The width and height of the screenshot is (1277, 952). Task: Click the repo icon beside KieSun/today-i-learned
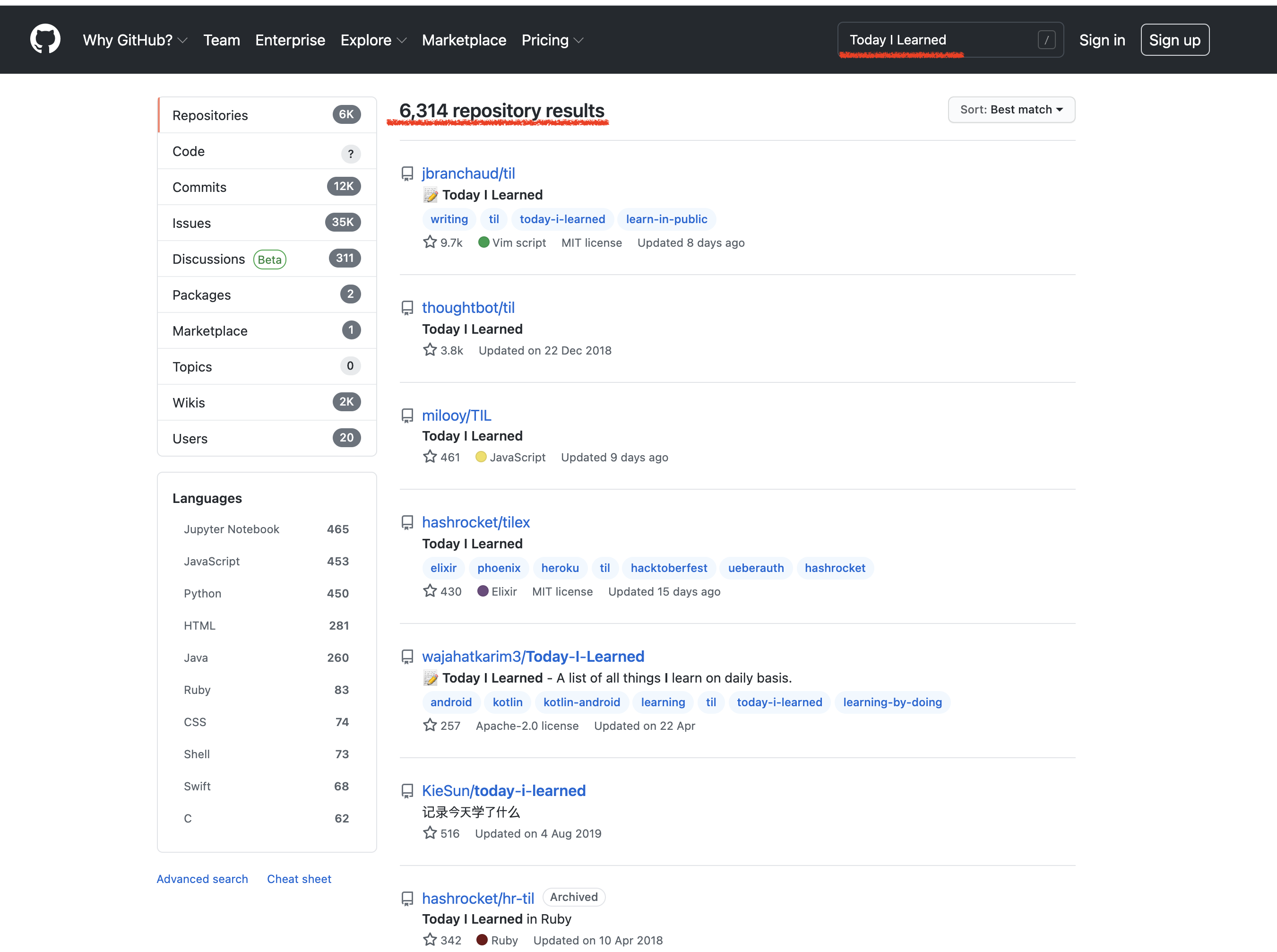pos(407,791)
